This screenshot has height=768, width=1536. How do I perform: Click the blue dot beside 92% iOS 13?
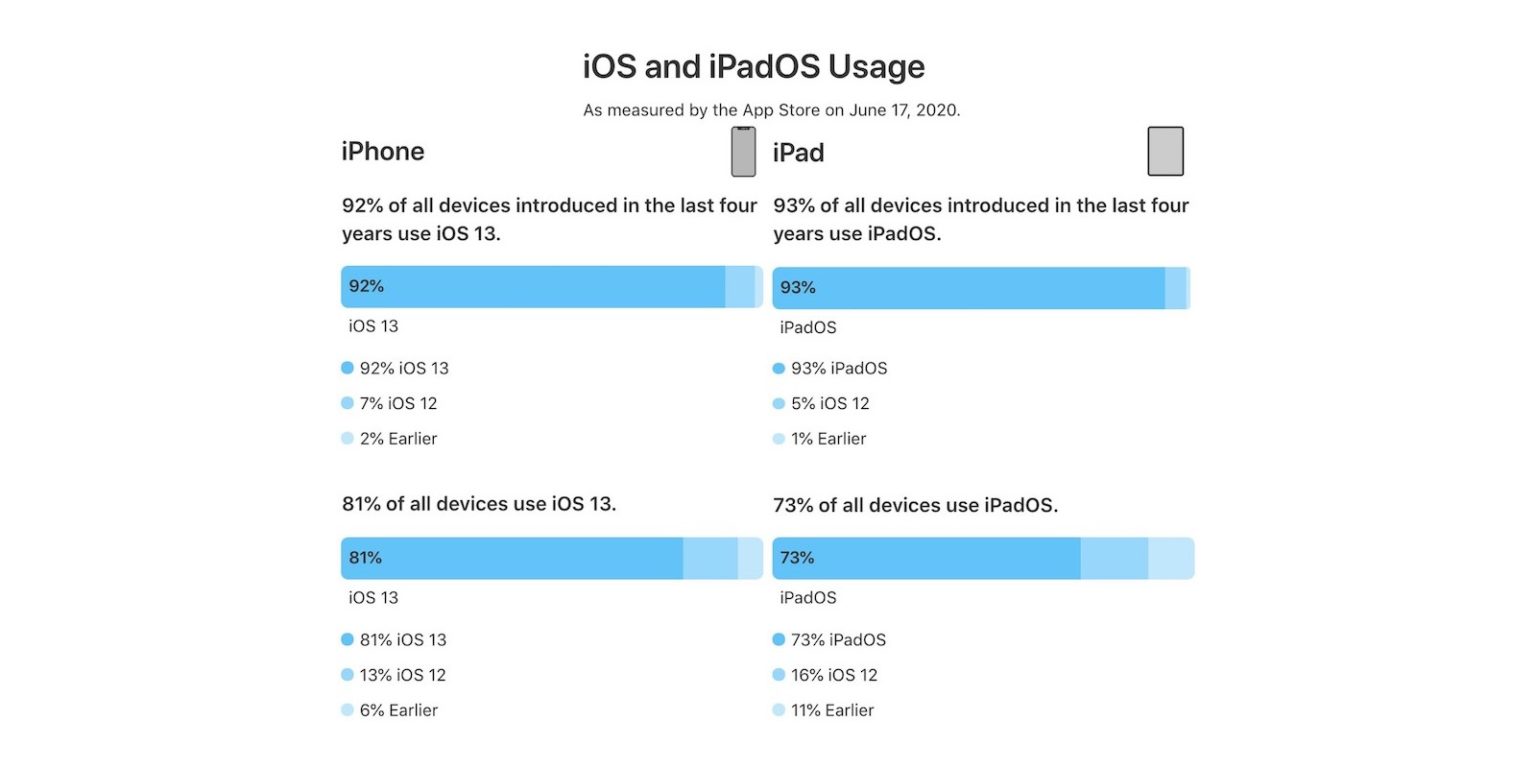coord(347,368)
